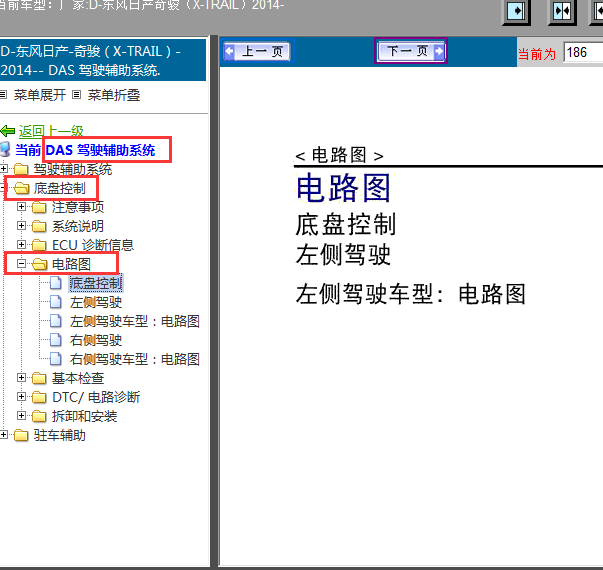Collapse the 电路图 folder
The height and width of the screenshot is (570, 603).
point(22,263)
